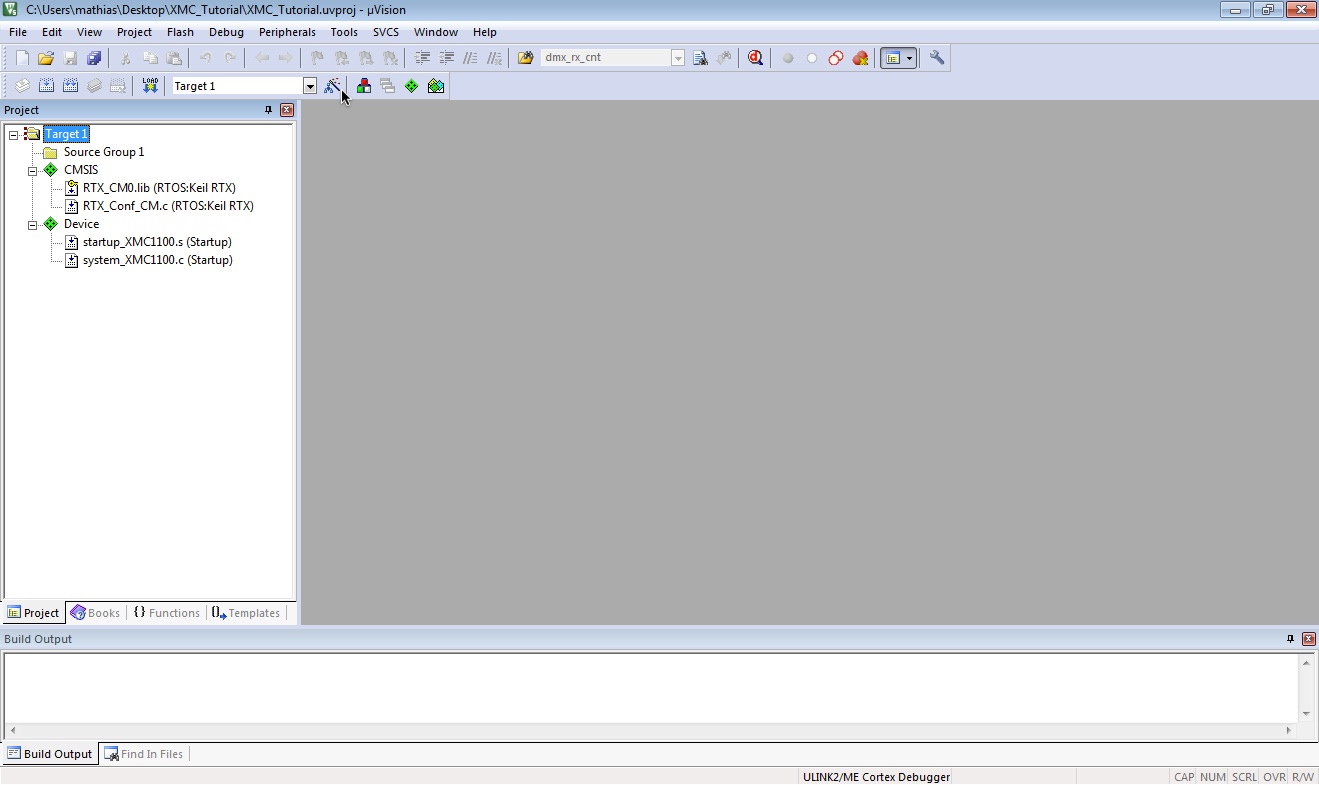Click the Open file folder icon

pos(46,58)
